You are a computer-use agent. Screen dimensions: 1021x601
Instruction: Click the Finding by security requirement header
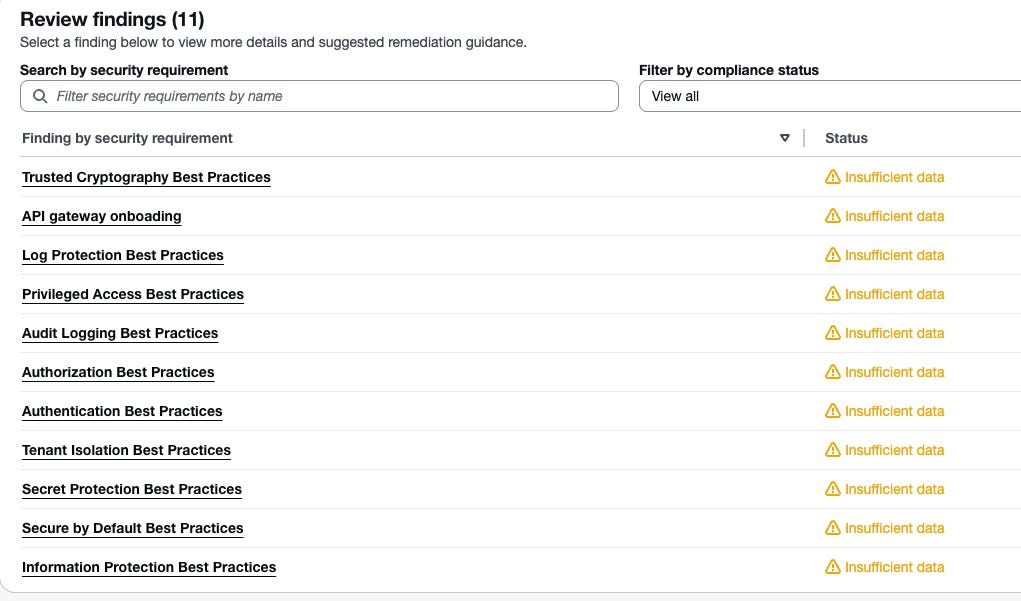127,138
